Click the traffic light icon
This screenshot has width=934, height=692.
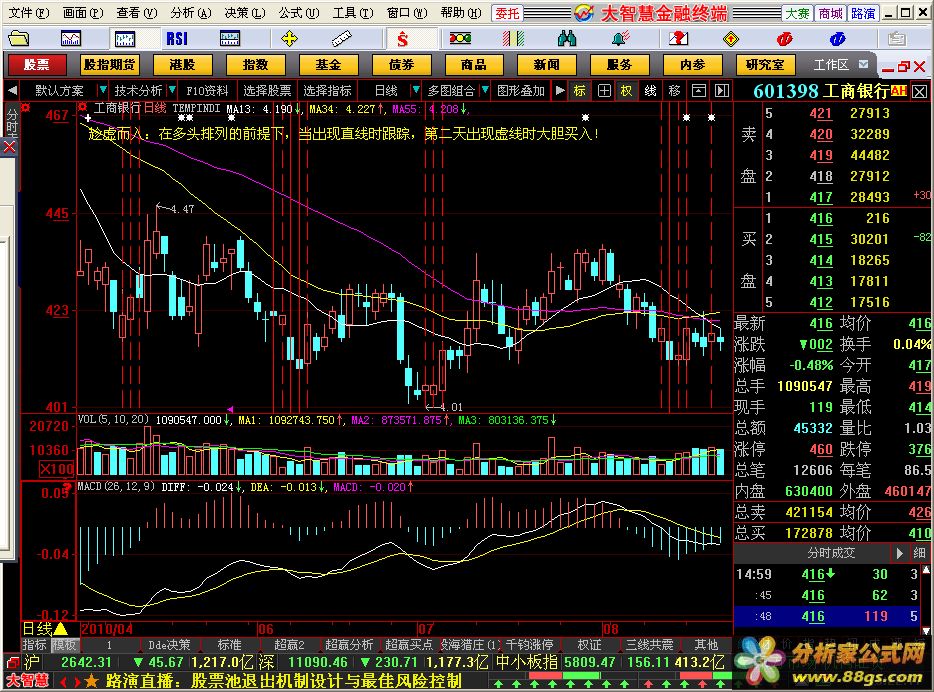coord(460,39)
